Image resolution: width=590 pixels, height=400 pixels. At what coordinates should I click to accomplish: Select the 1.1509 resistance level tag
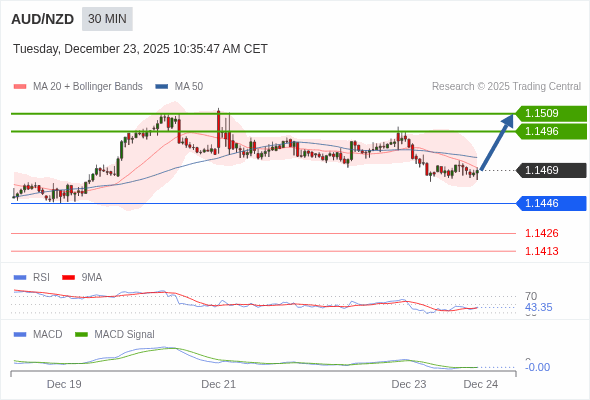551,113
